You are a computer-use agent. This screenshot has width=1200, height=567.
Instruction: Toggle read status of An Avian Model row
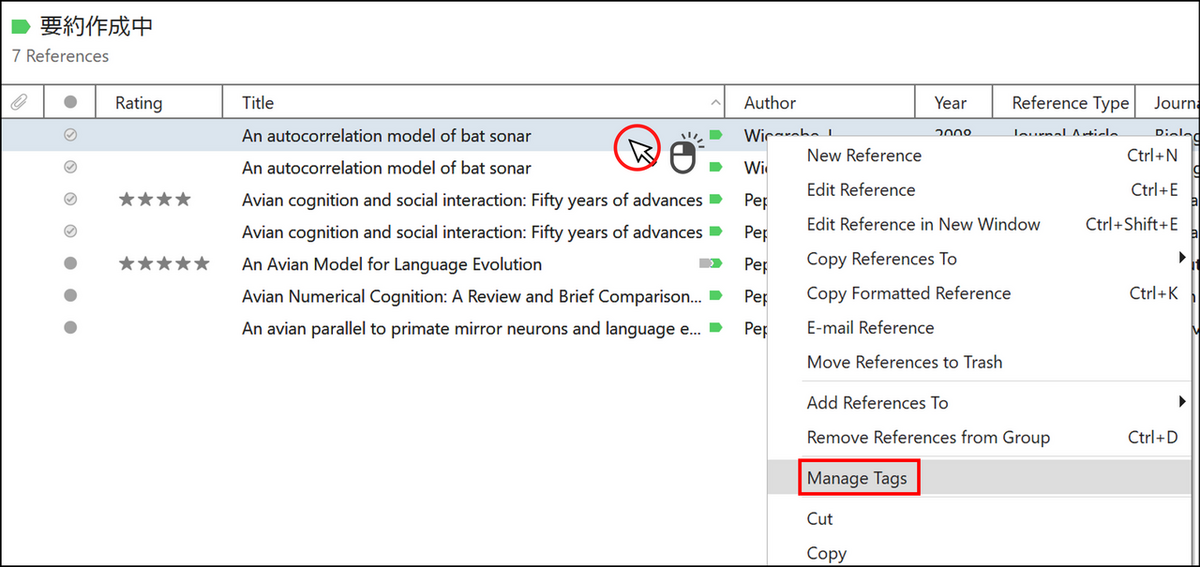tap(70, 264)
